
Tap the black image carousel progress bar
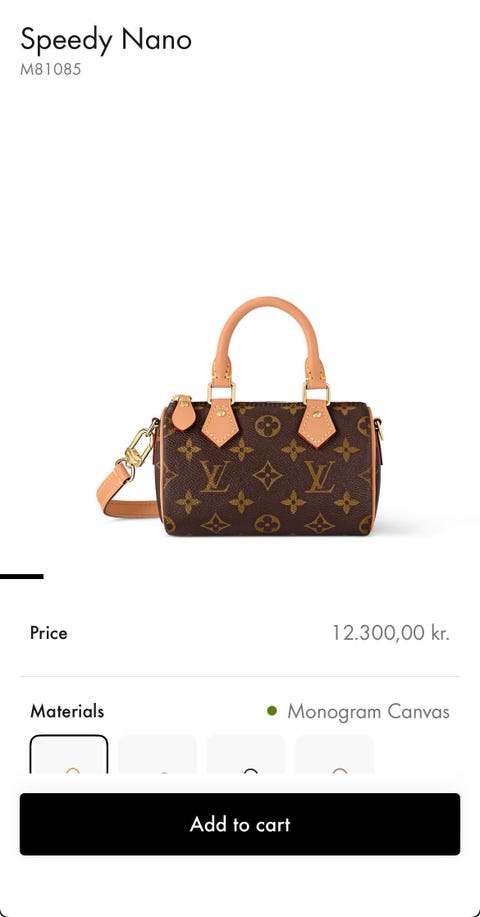pos(22,577)
